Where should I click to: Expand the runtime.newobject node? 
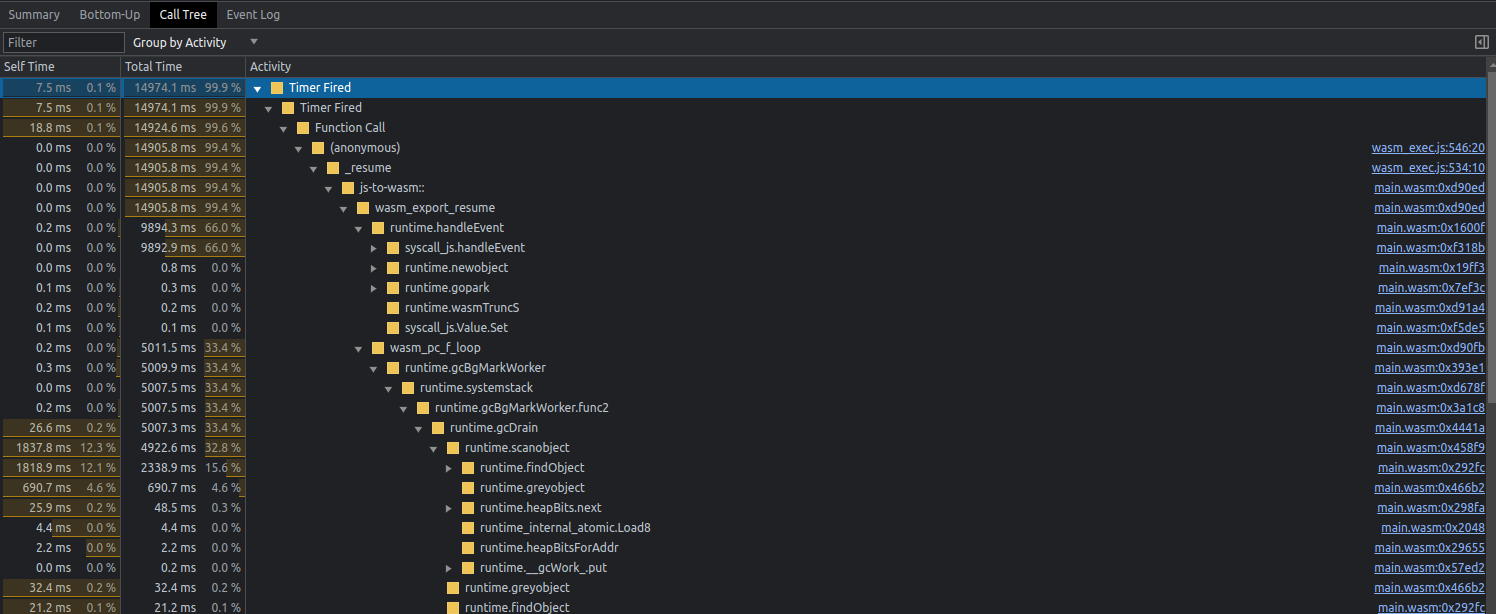pos(374,267)
